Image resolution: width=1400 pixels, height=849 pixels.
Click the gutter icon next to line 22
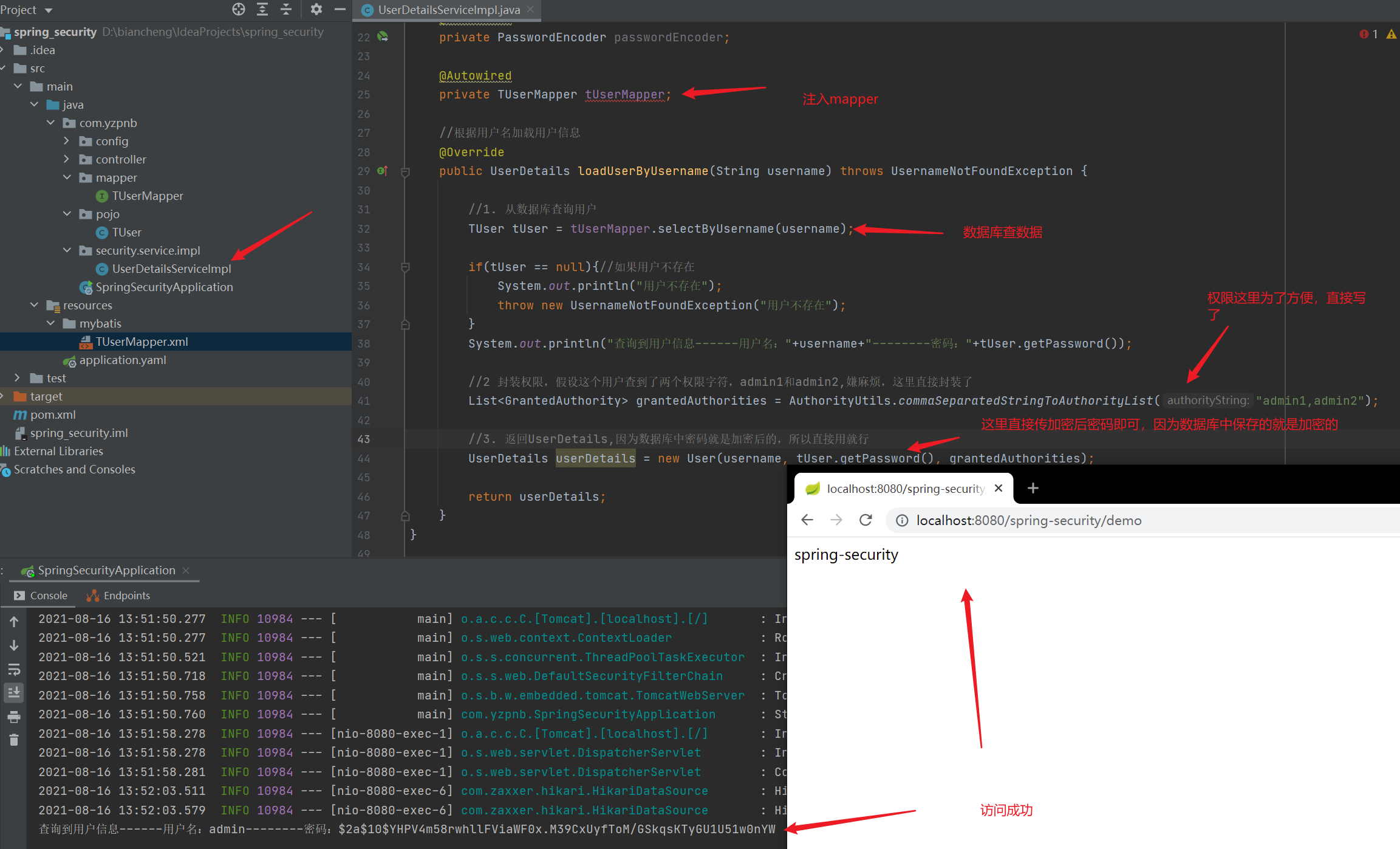[383, 36]
